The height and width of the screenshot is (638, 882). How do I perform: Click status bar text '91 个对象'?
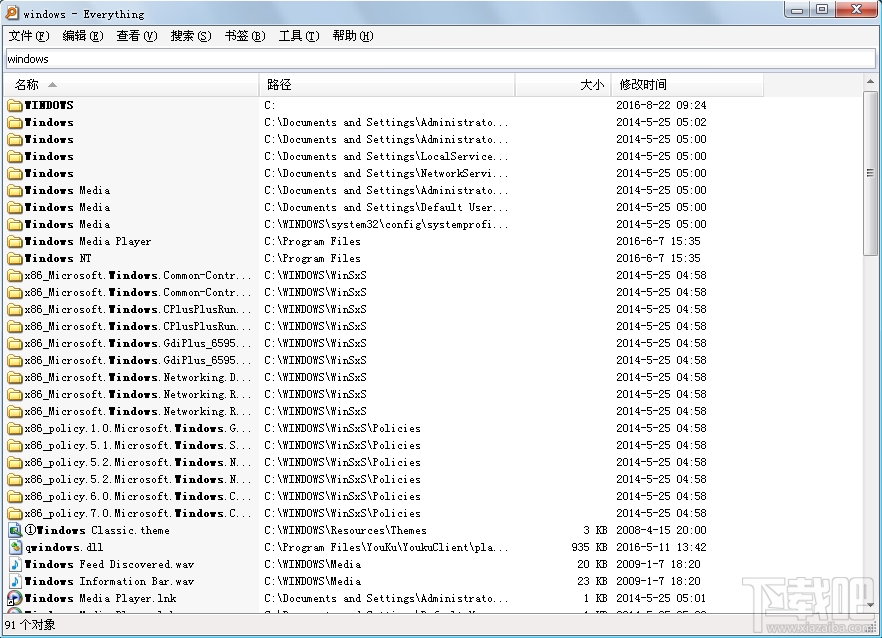30,624
